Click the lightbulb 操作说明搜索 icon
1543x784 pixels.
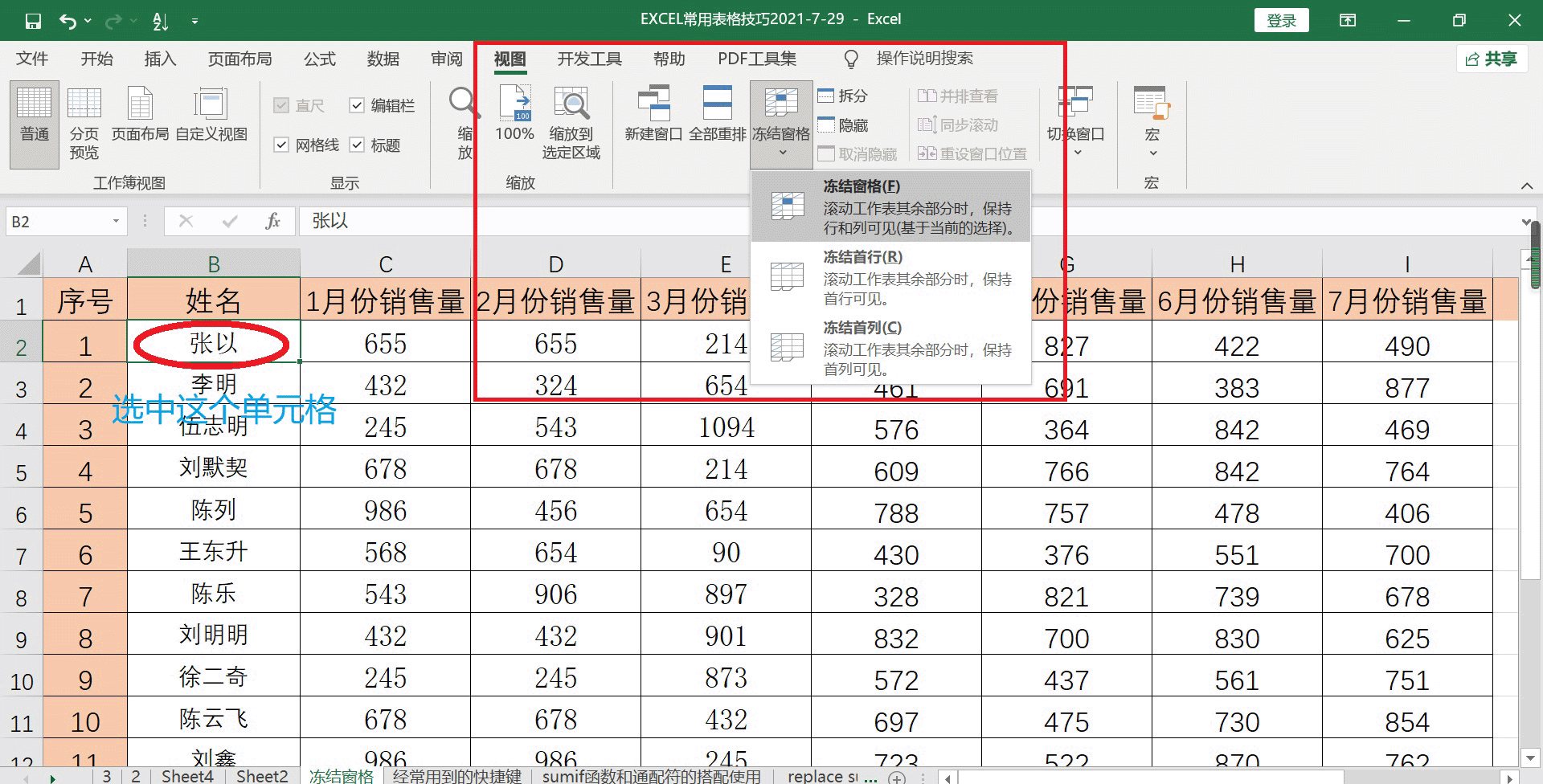[x=851, y=59]
